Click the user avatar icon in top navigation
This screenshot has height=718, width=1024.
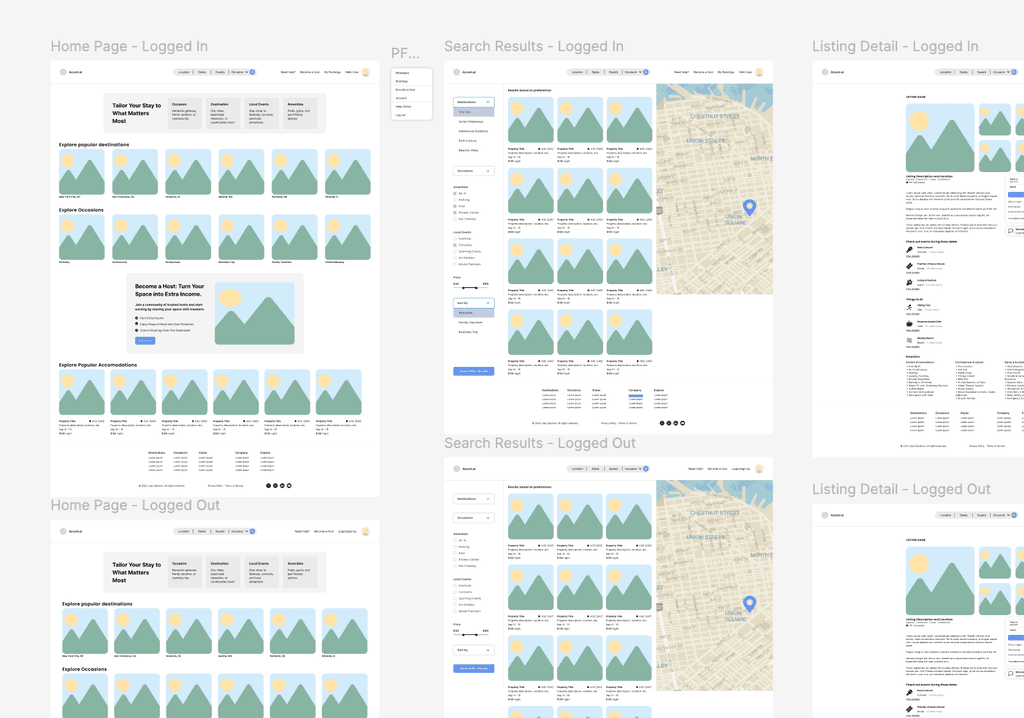759,72
